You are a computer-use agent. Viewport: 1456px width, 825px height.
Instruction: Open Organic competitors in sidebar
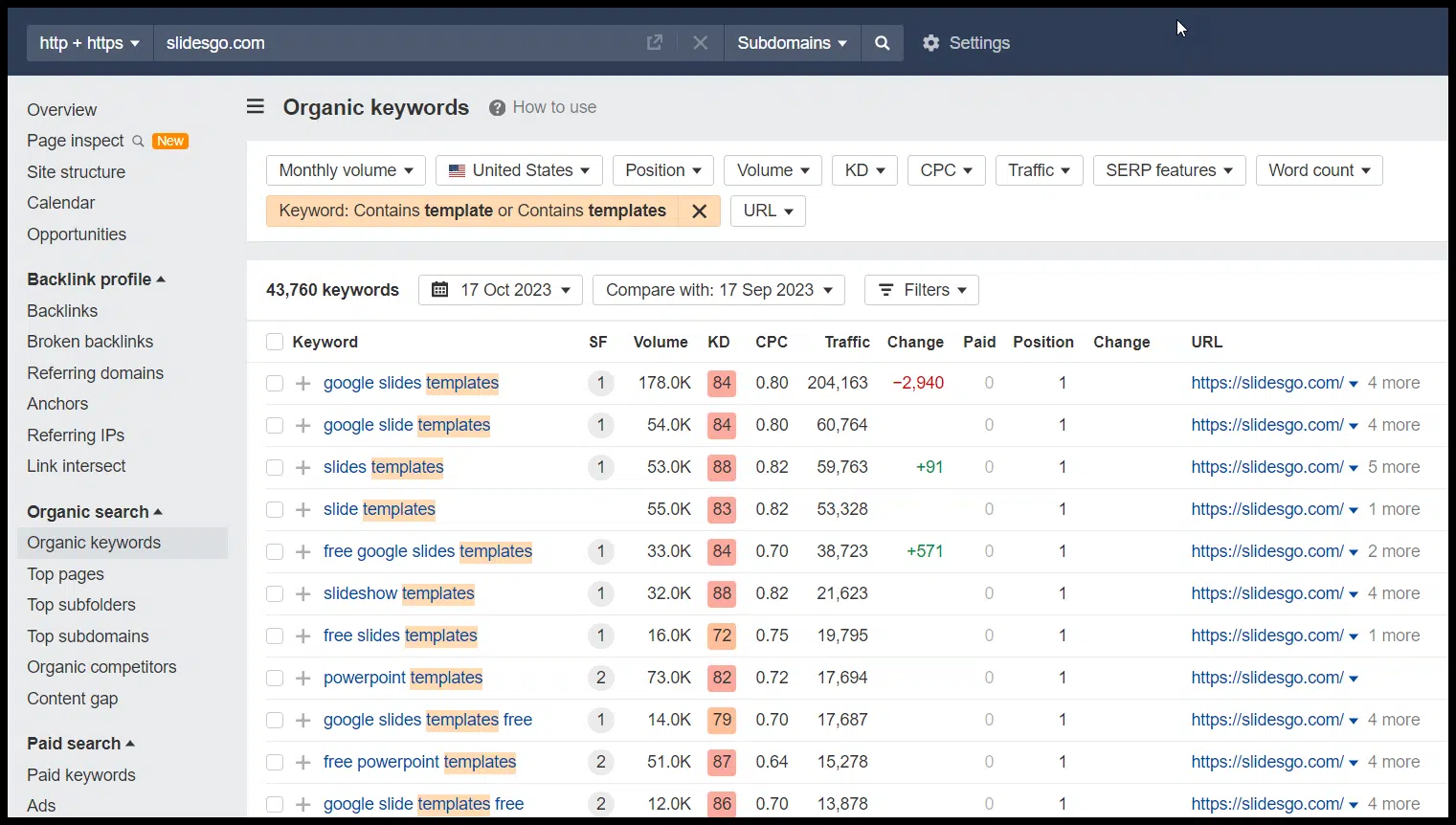pyautogui.click(x=102, y=667)
